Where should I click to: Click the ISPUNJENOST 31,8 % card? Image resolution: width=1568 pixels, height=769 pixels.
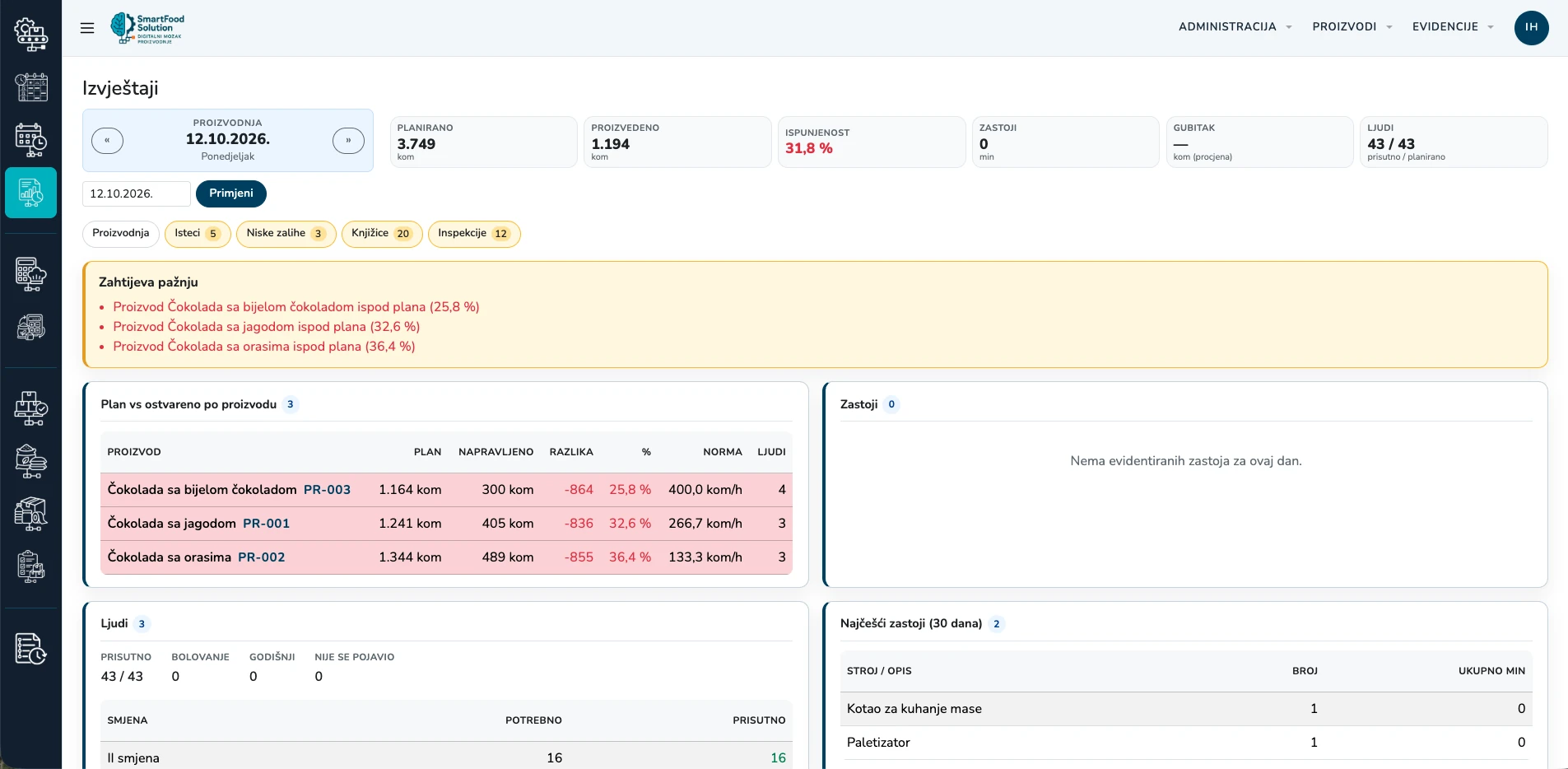click(872, 142)
